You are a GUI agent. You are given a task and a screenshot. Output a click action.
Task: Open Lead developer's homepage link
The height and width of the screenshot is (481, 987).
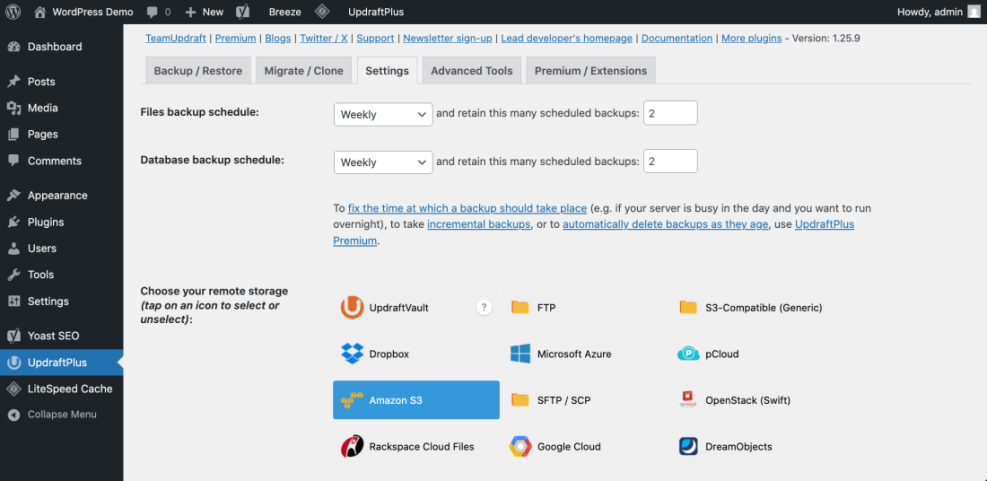point(567,38)
